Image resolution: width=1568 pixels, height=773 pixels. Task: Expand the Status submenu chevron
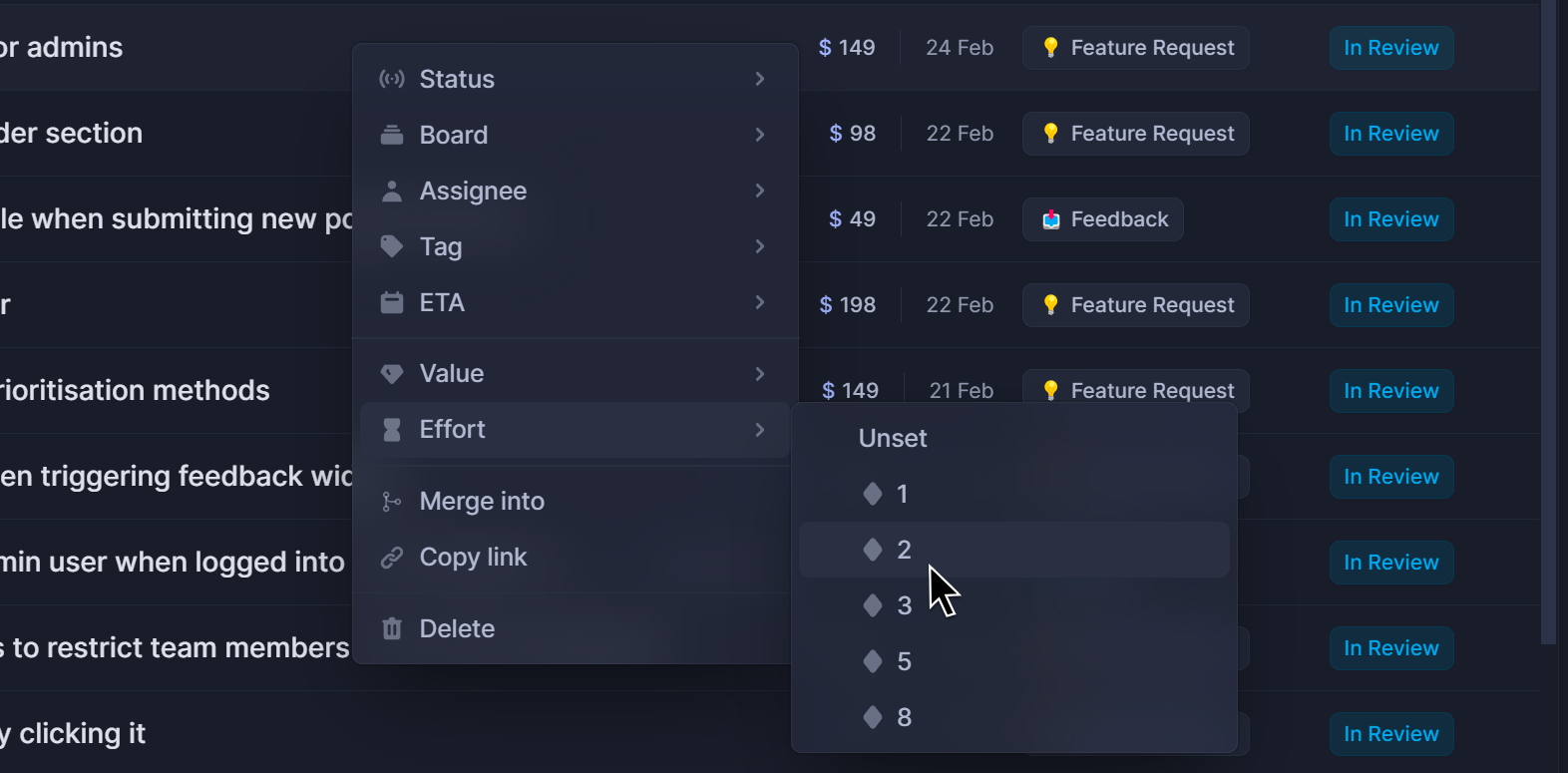(760, 79)
